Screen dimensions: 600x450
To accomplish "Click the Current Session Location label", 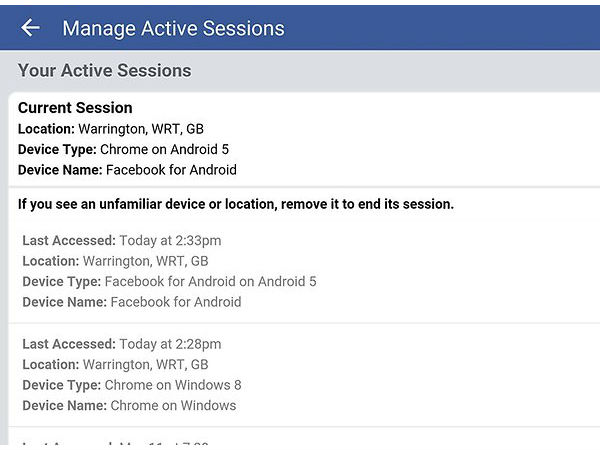I will pyautogui.click(x=46, y=129).
